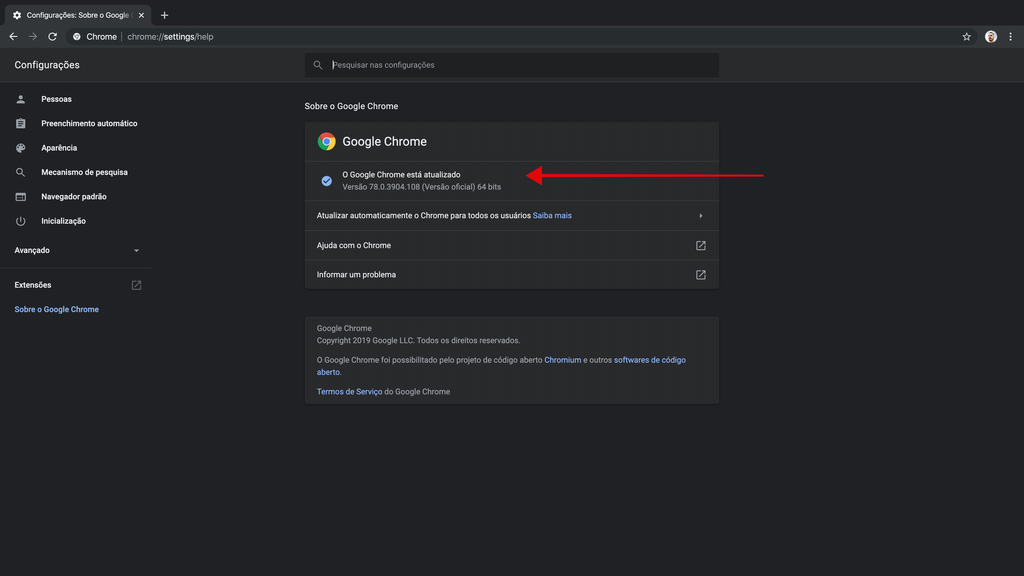This screenshot has height=576, width=1024.
Task: Click the 'Configurações' page title
Action: [47, 65]
